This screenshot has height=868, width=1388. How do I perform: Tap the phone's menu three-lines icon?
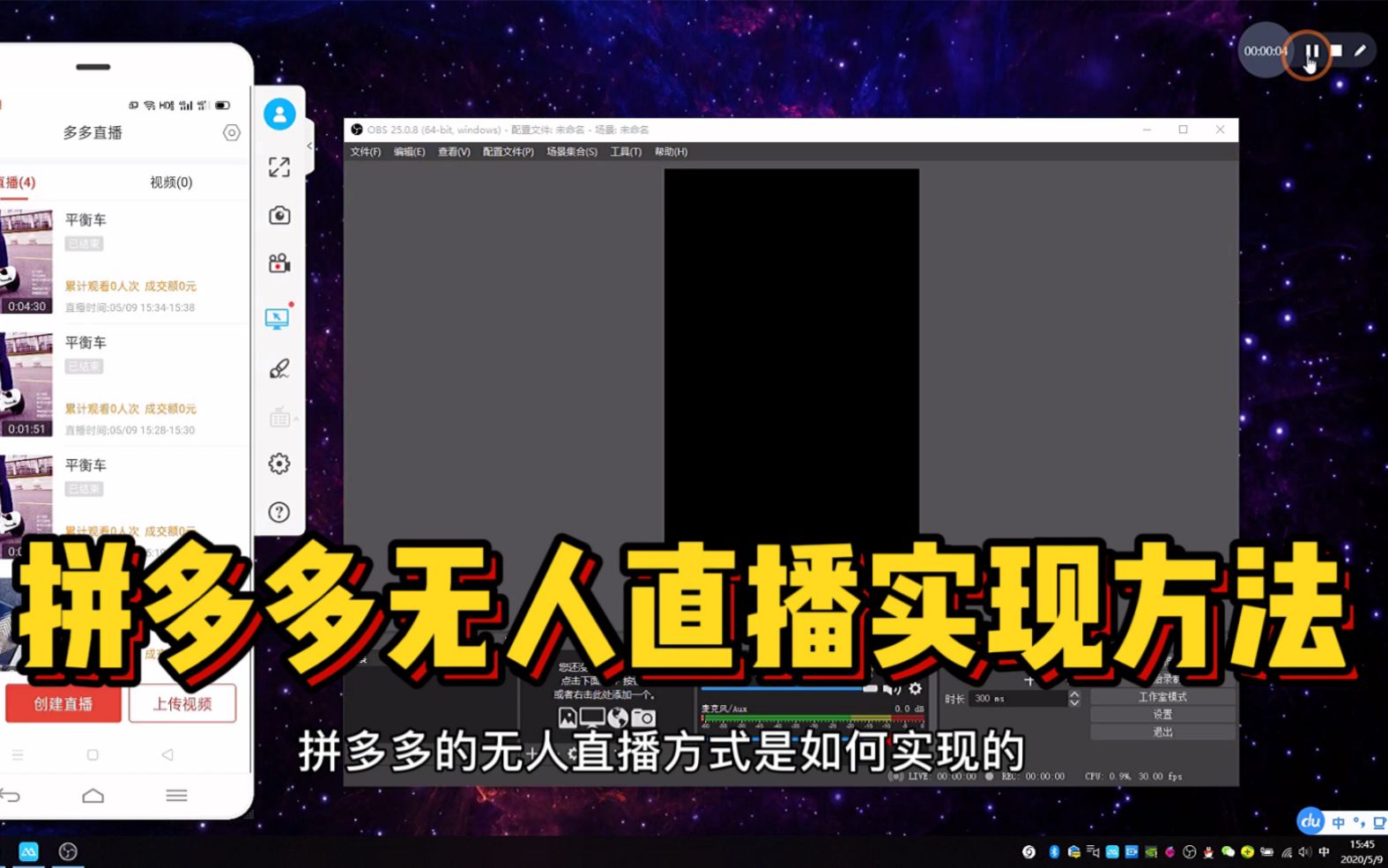pos(176,796)
